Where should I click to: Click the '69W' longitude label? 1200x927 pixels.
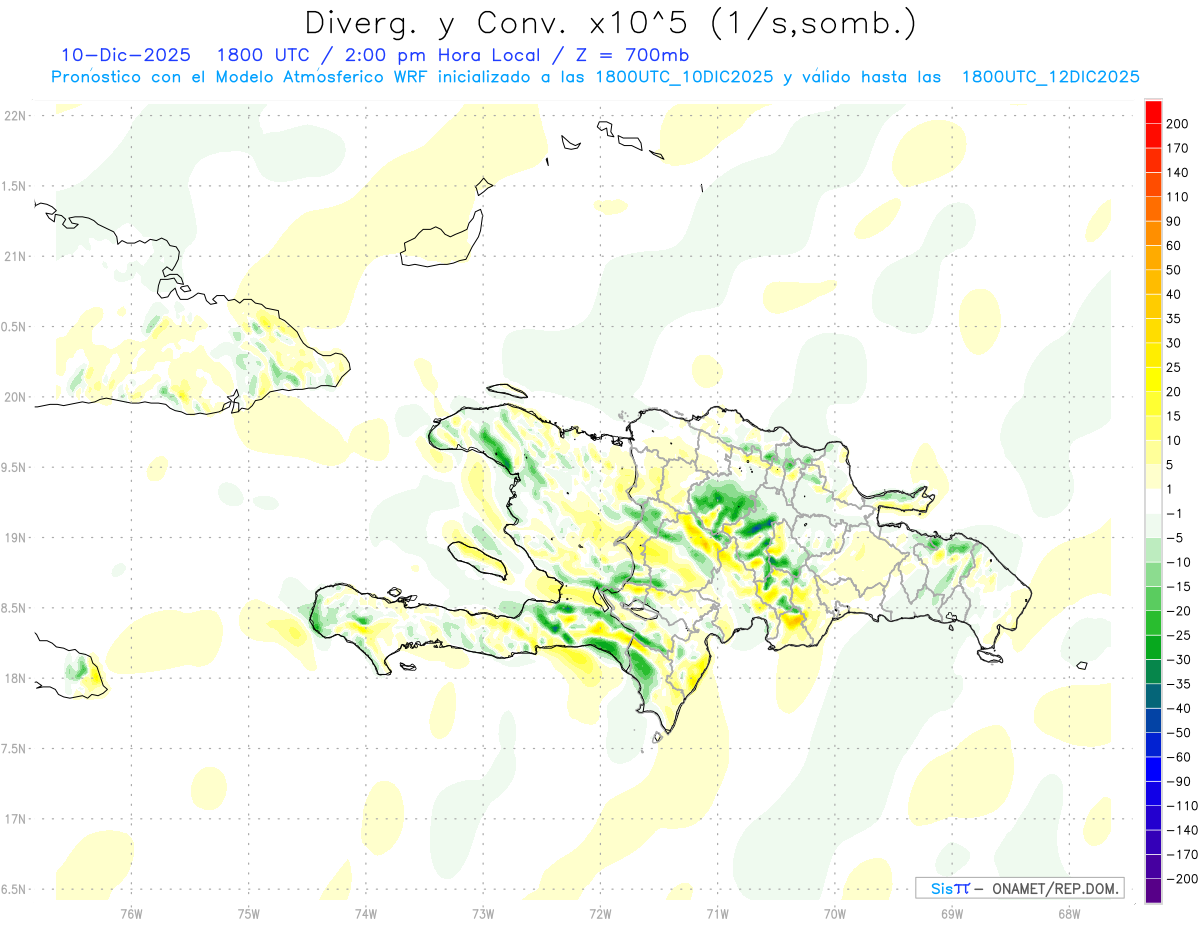(x=952, y=914)
